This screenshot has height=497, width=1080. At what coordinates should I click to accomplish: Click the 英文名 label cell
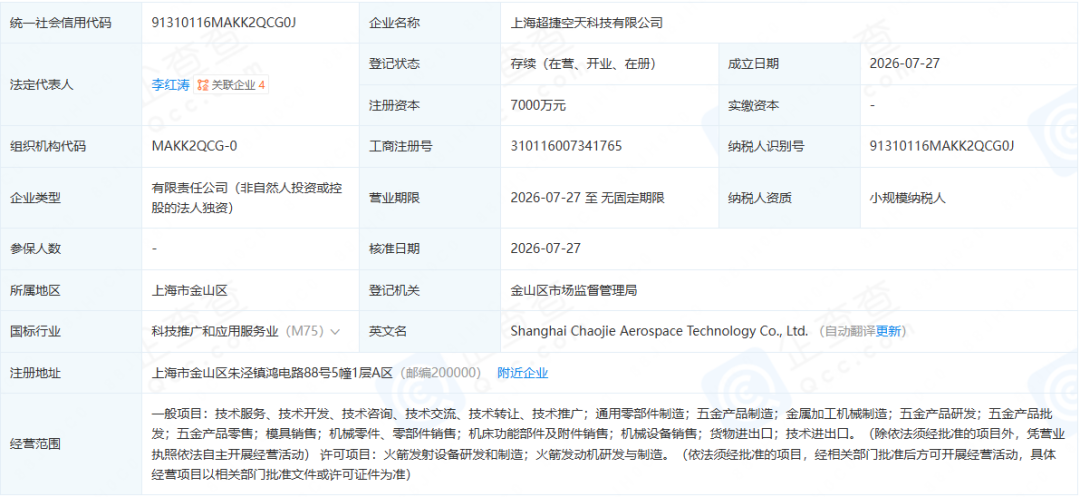[x=430, y=332]
